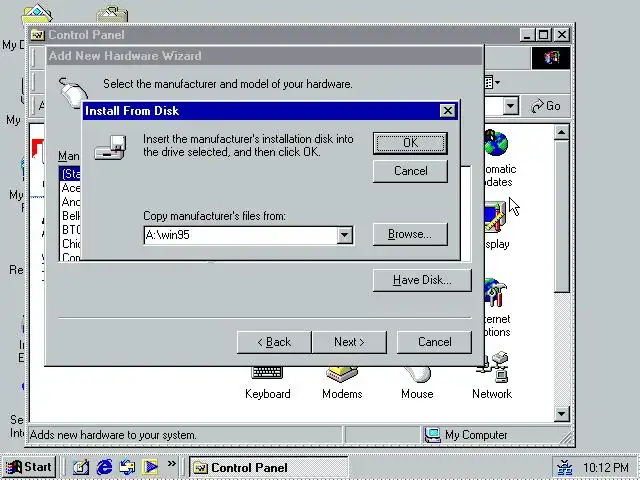Screen dimensions: 640x480
Task: Open the Automatic Updates icon in Control Panel
Action: click(499, 158)
